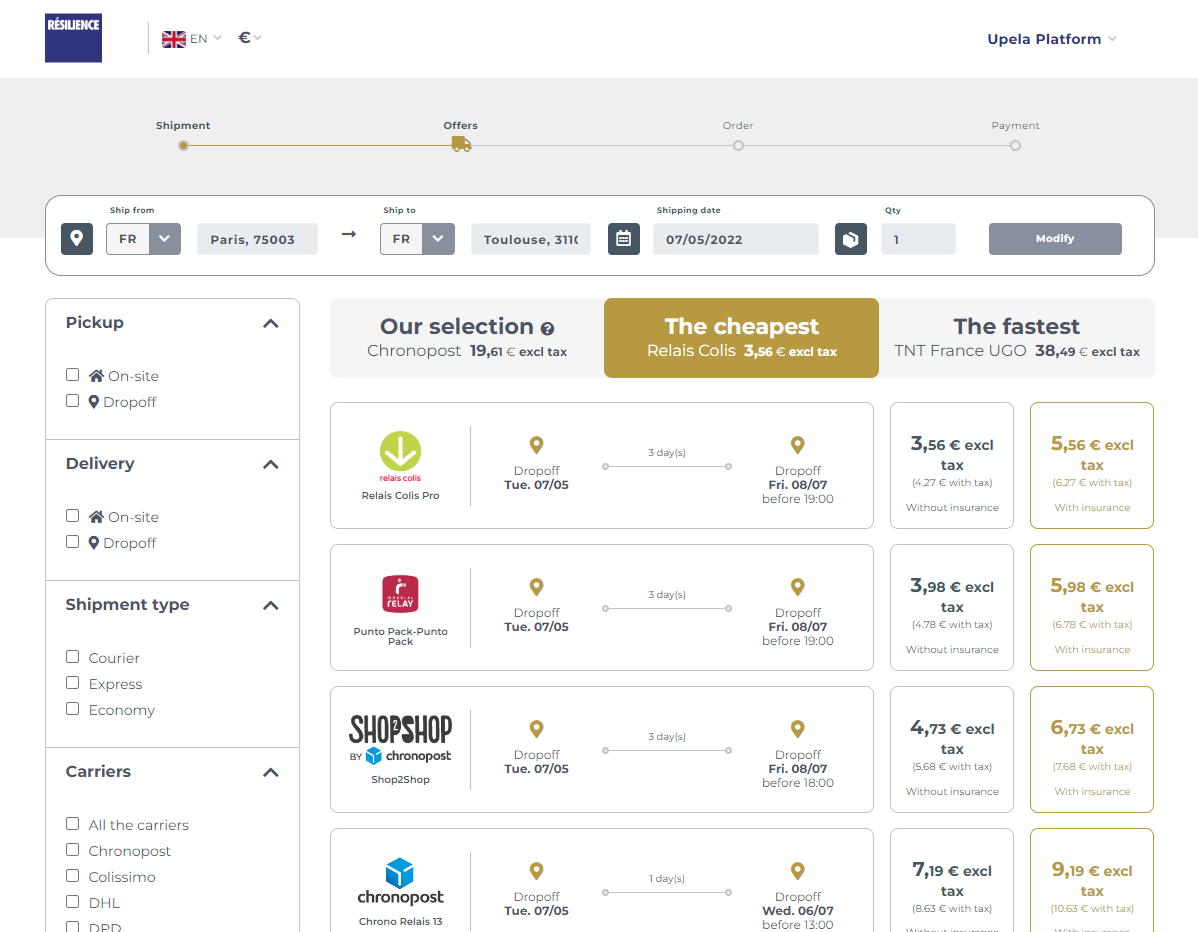Click the truck icon on the Offers step
1198x932 pixels.
(x=461, y=144)
